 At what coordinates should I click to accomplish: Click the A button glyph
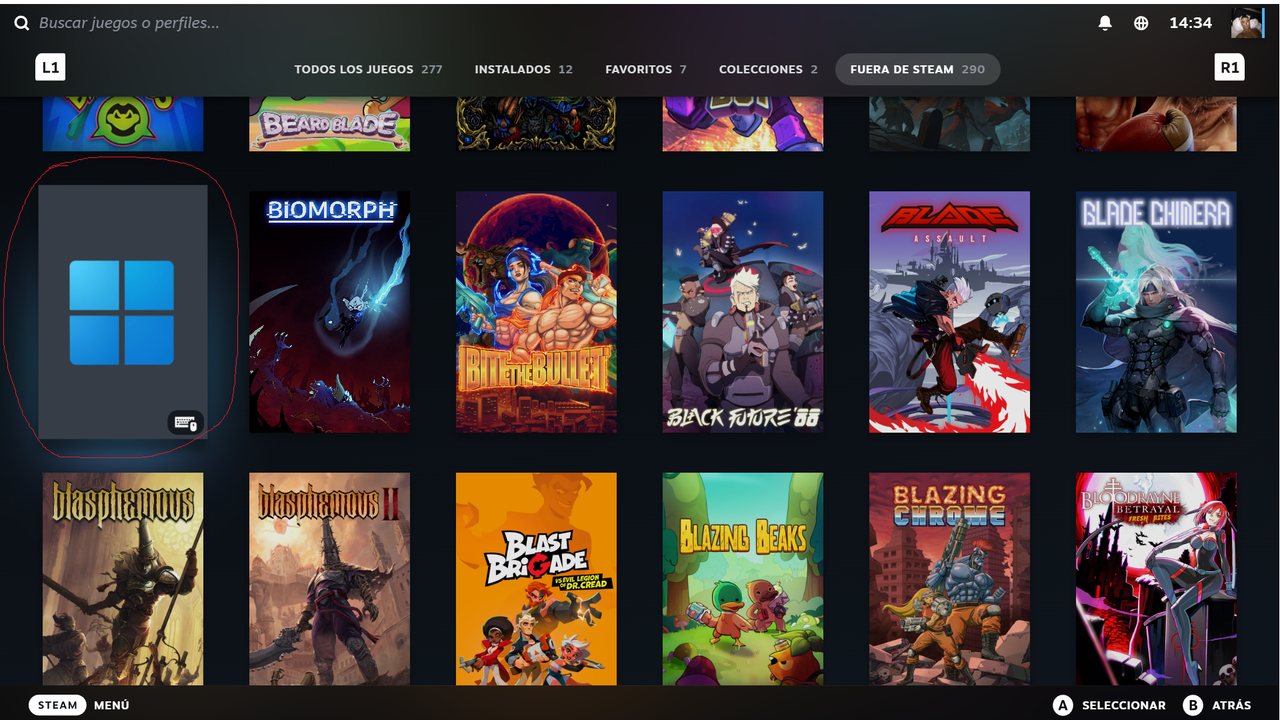tap(1063, 705)
